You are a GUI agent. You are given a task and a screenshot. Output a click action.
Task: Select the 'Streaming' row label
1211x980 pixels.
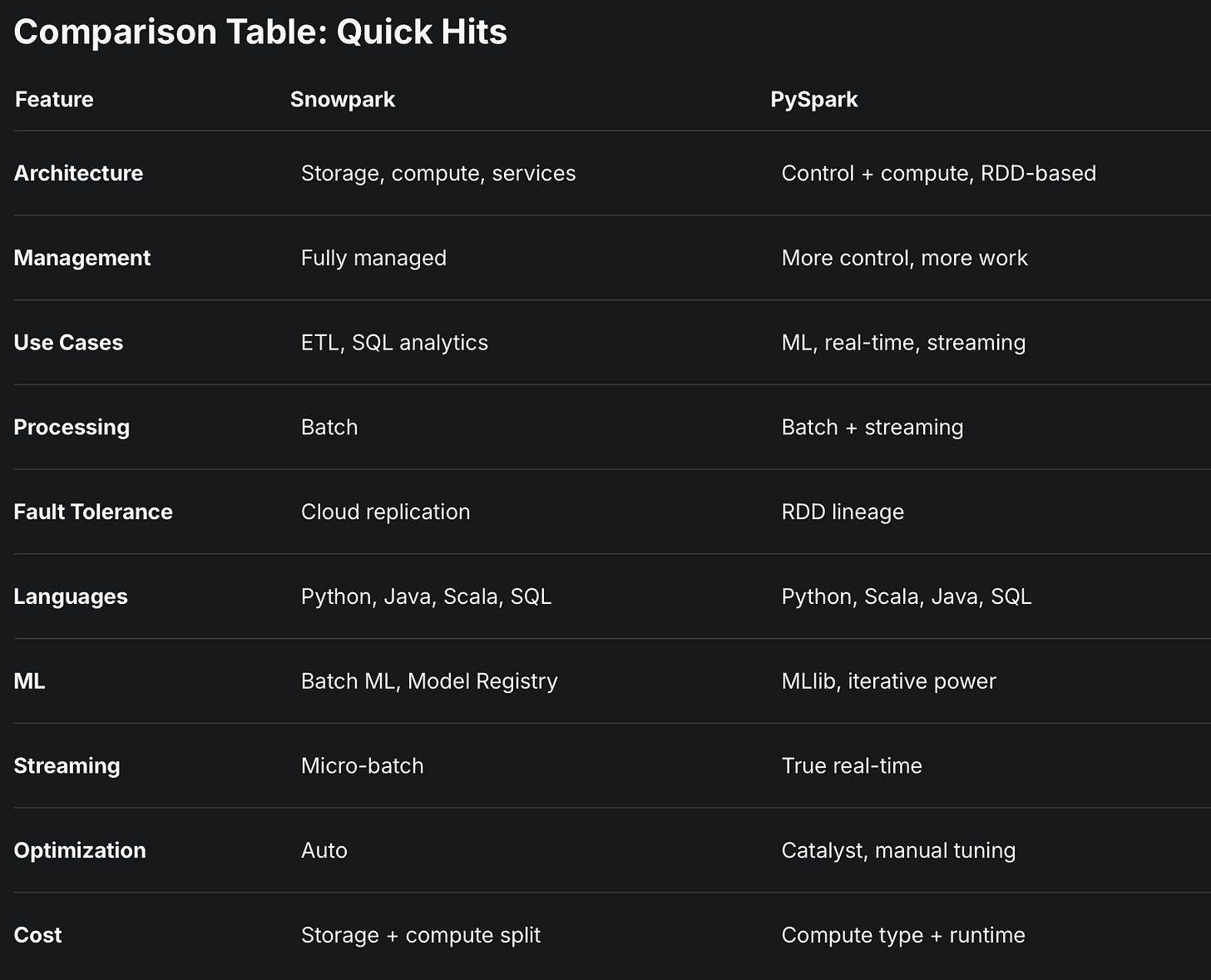coord(67,766)
